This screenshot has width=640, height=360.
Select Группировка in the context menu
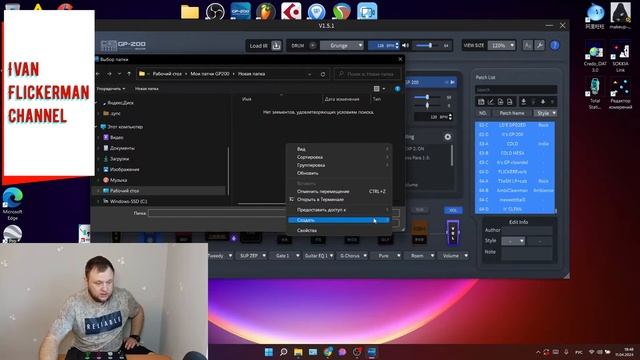coord(339,165)
